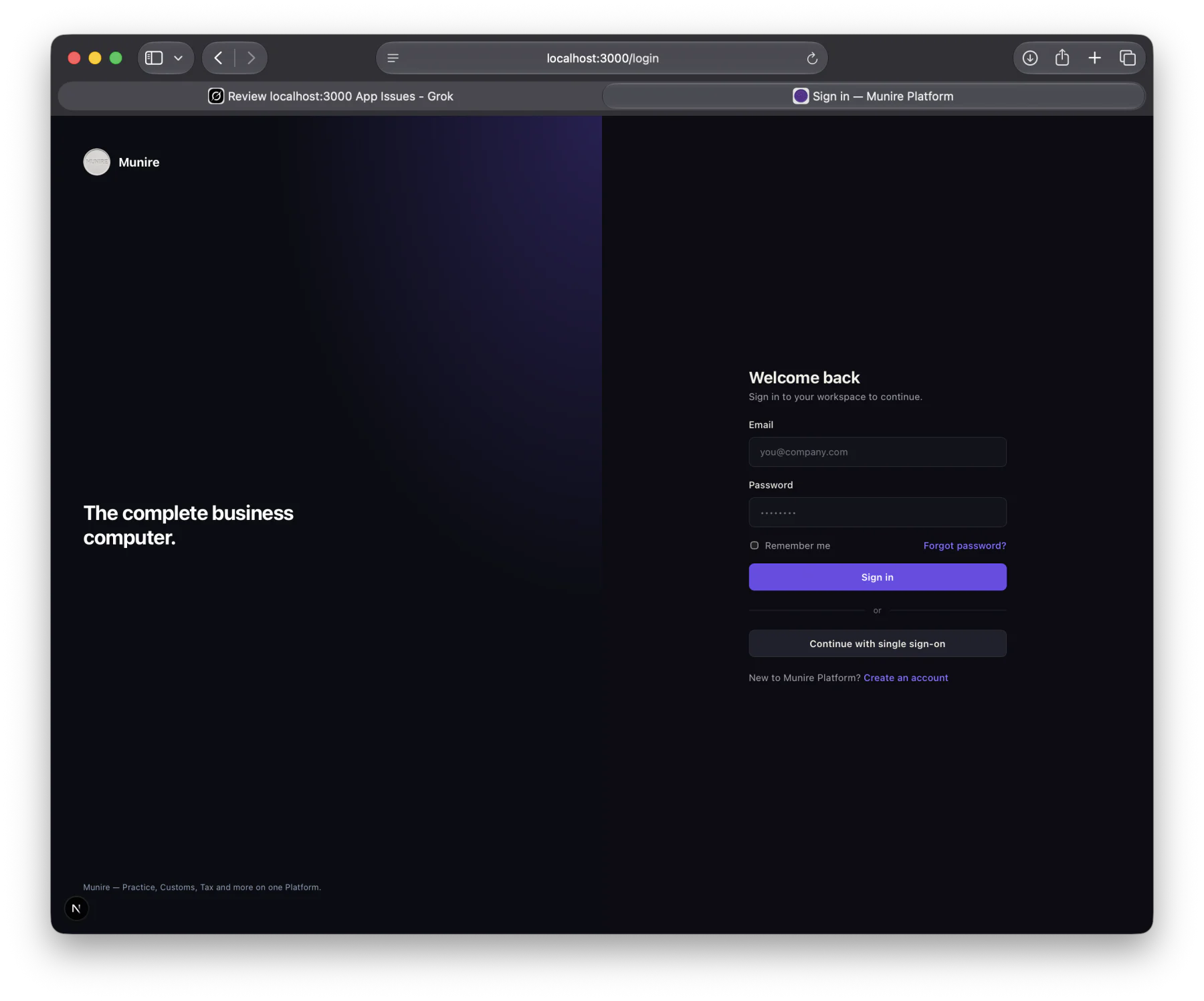Click the localhost:3000/login address field
This screenshot has width=1204, height=1001.
pos(602,58)
